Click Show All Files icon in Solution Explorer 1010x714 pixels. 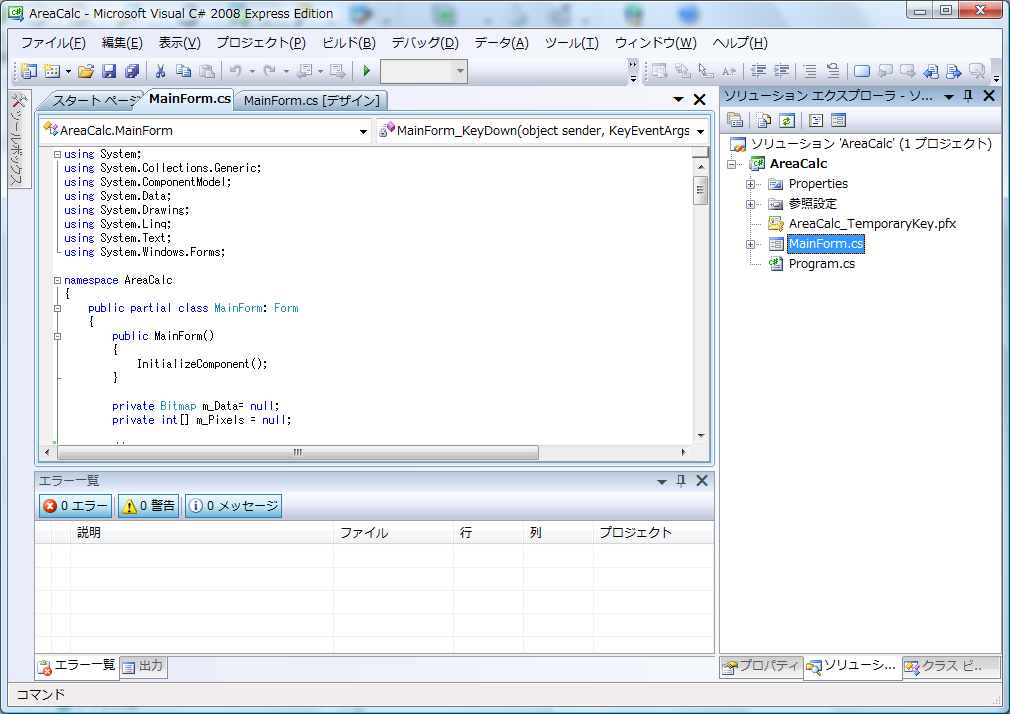coord(764,120)
